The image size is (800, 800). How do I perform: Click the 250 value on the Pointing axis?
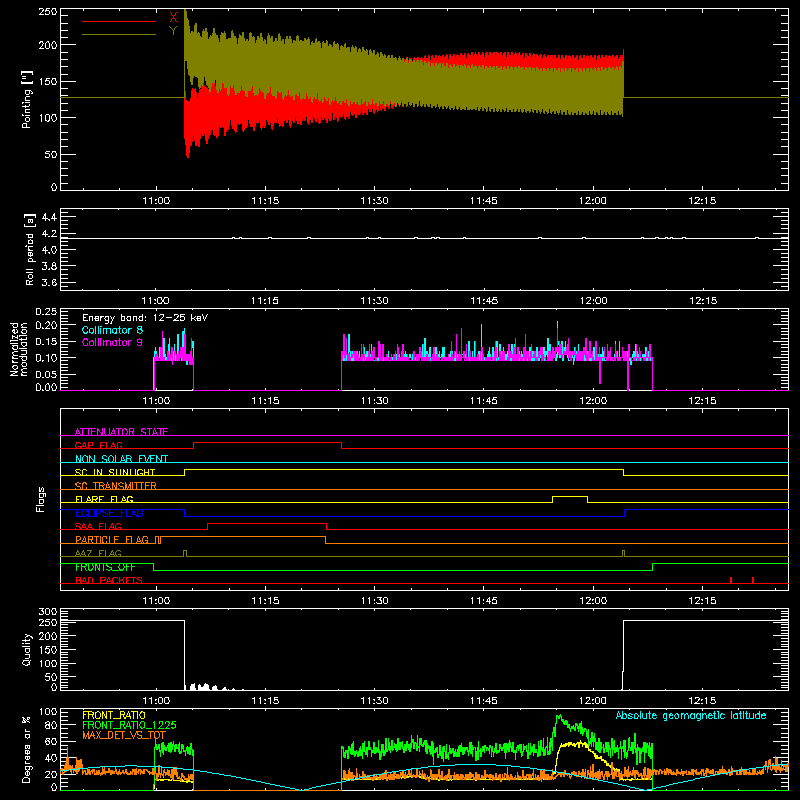[48, 12]
